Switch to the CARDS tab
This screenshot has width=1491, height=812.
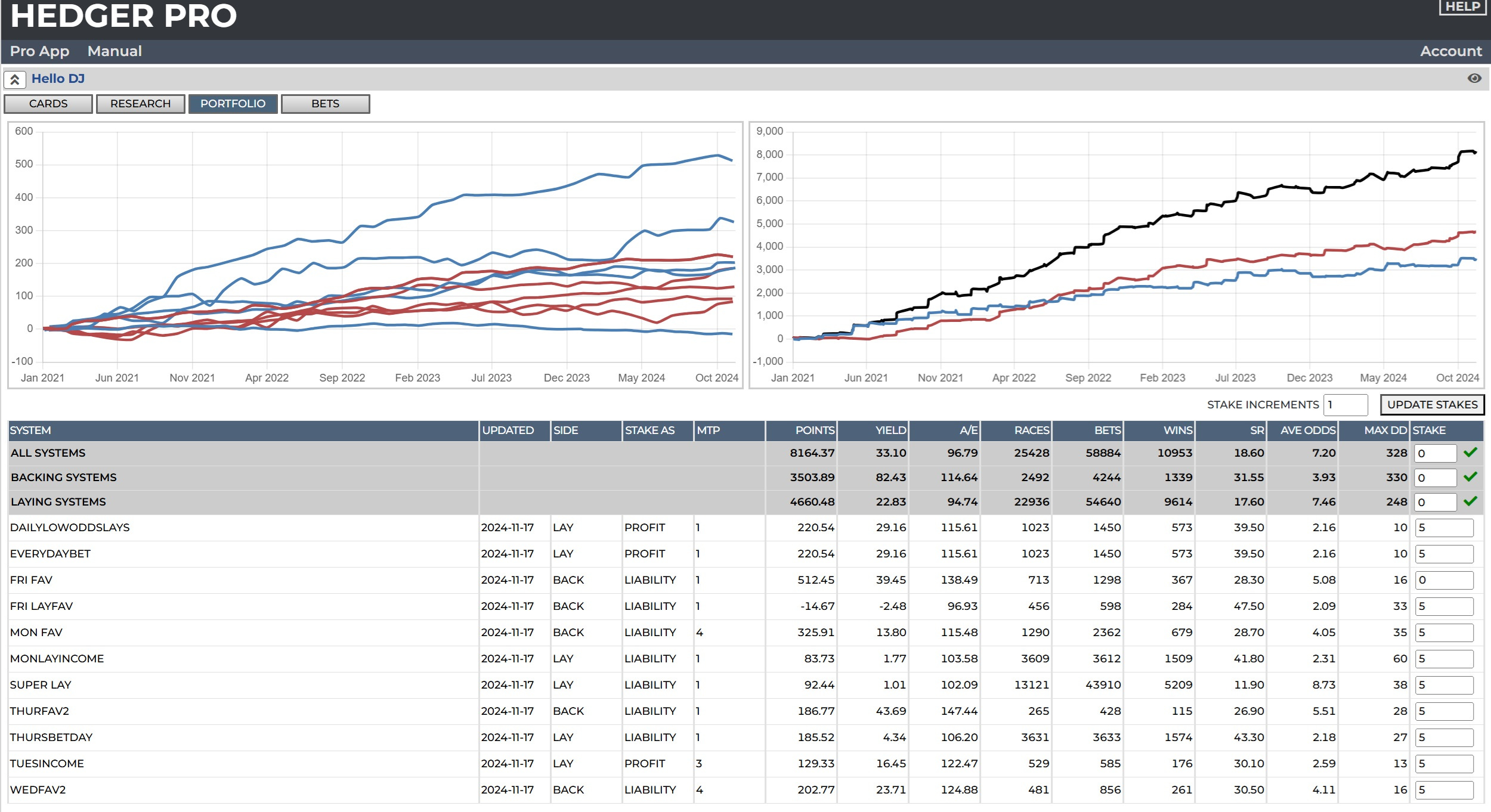tap(48, 104)
